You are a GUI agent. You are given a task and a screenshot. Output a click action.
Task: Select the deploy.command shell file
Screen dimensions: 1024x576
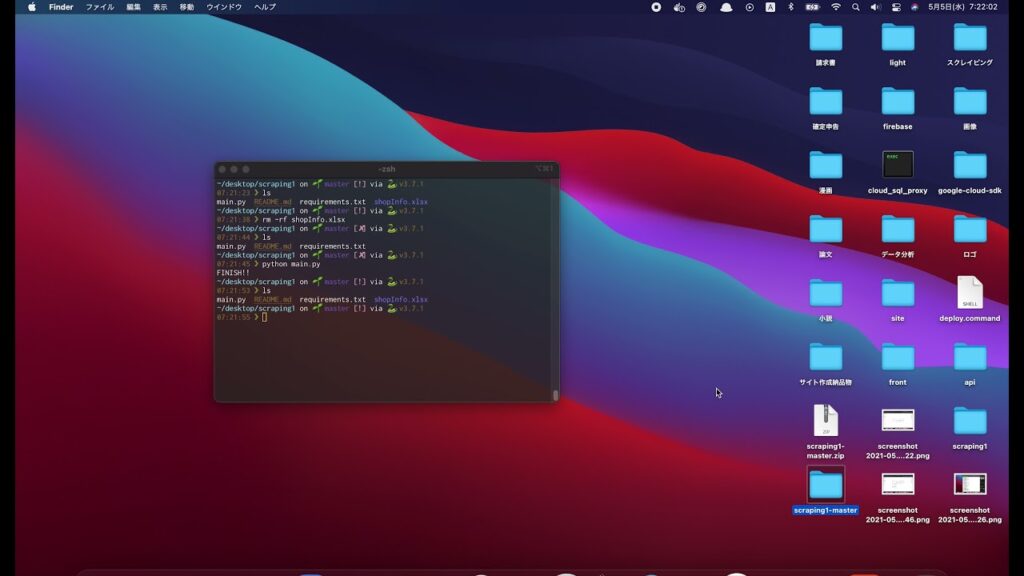pos(969,293)
